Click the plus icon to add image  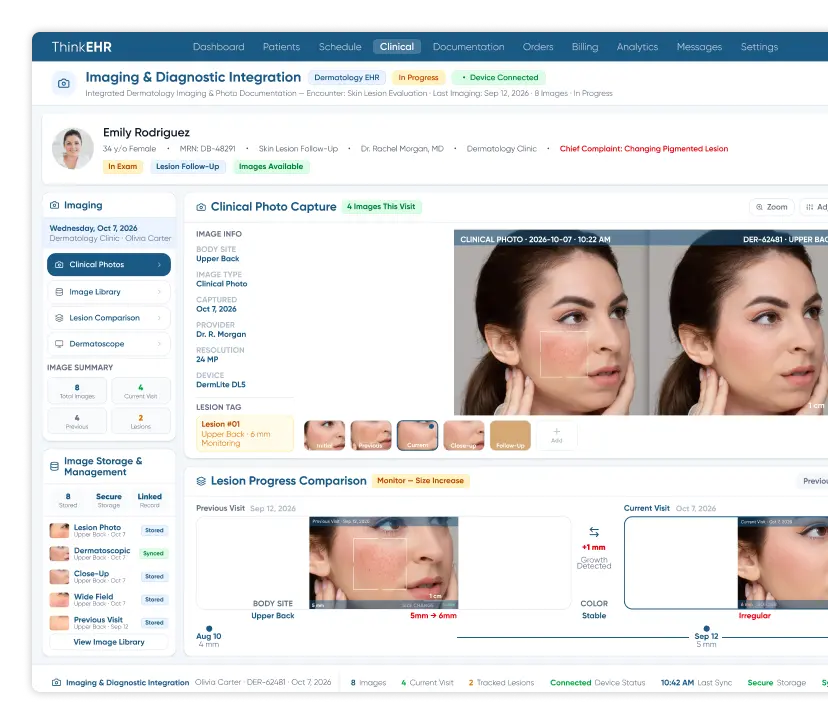tap(557, 431)
